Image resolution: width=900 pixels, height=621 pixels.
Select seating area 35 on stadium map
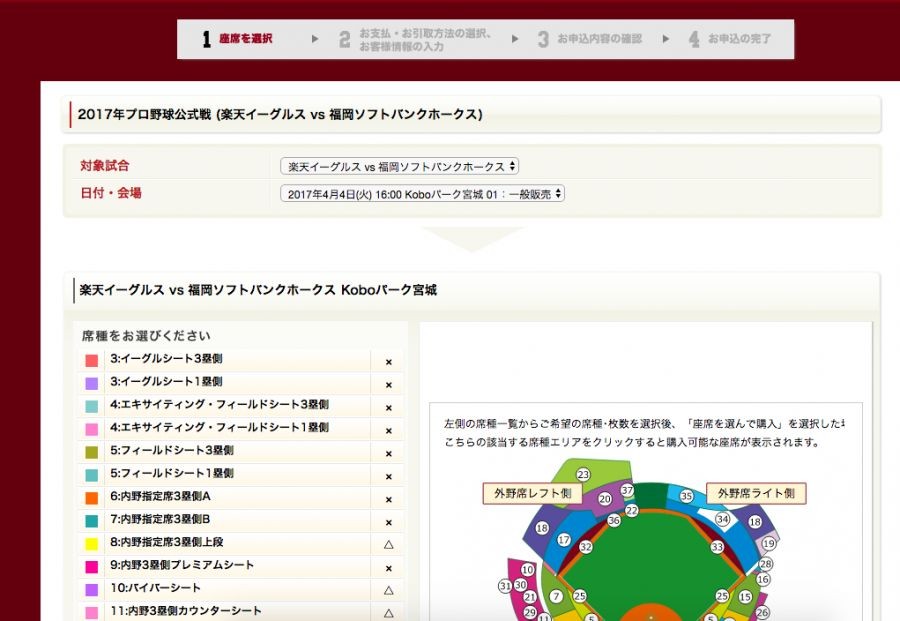pyautogui.click(x=686, y=496)
